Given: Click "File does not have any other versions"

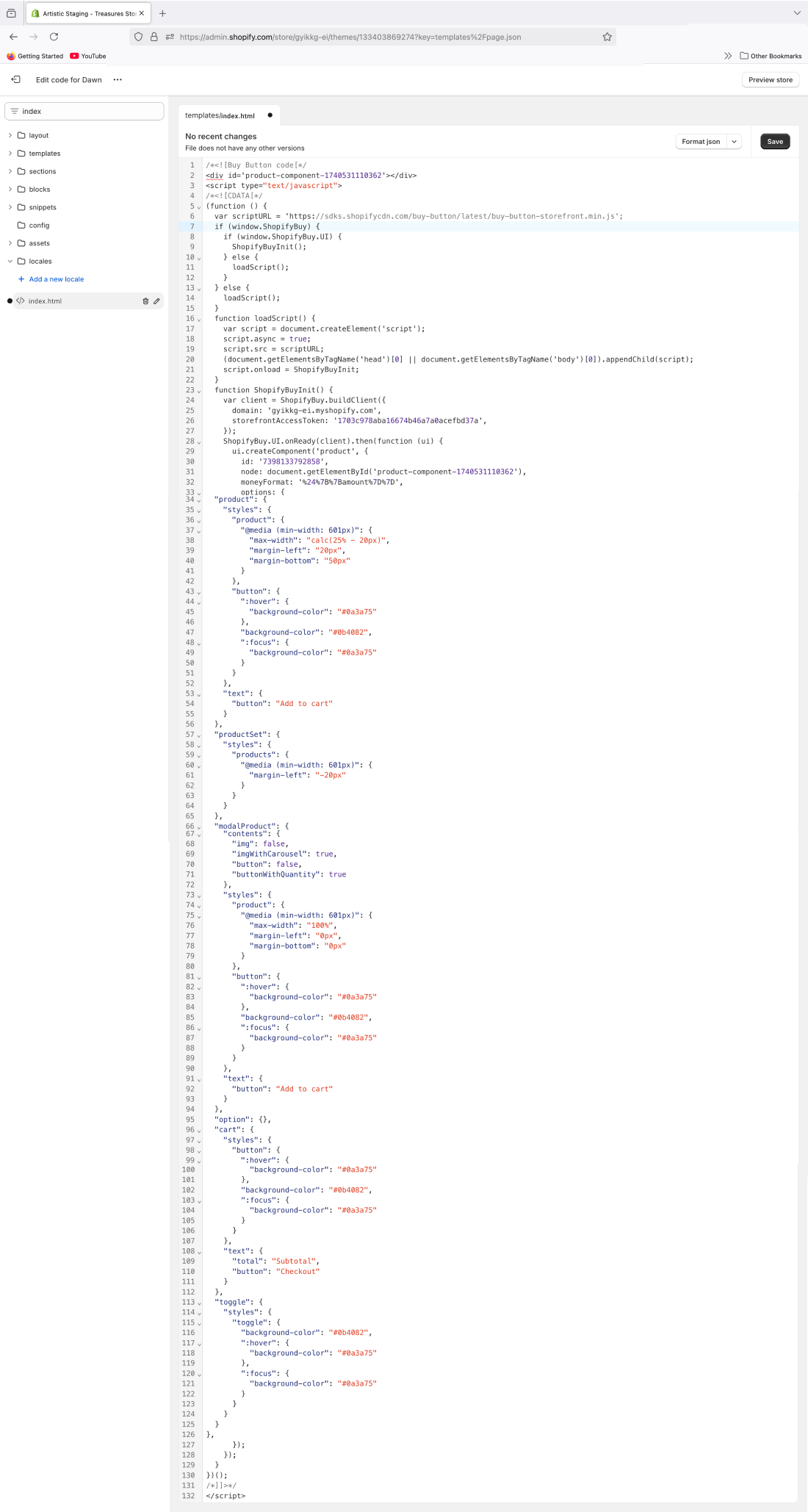Looking at the screenshot, I should [245, 148].
